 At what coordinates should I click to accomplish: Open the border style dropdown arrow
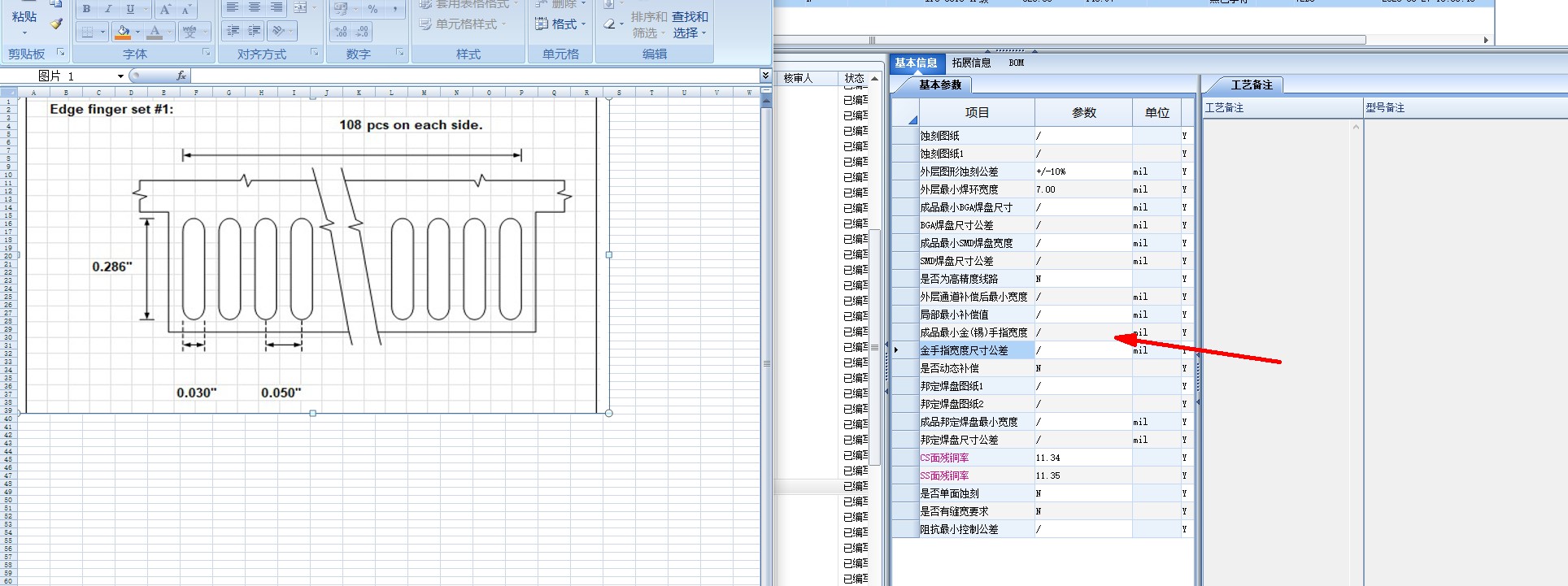click(102, 32)
